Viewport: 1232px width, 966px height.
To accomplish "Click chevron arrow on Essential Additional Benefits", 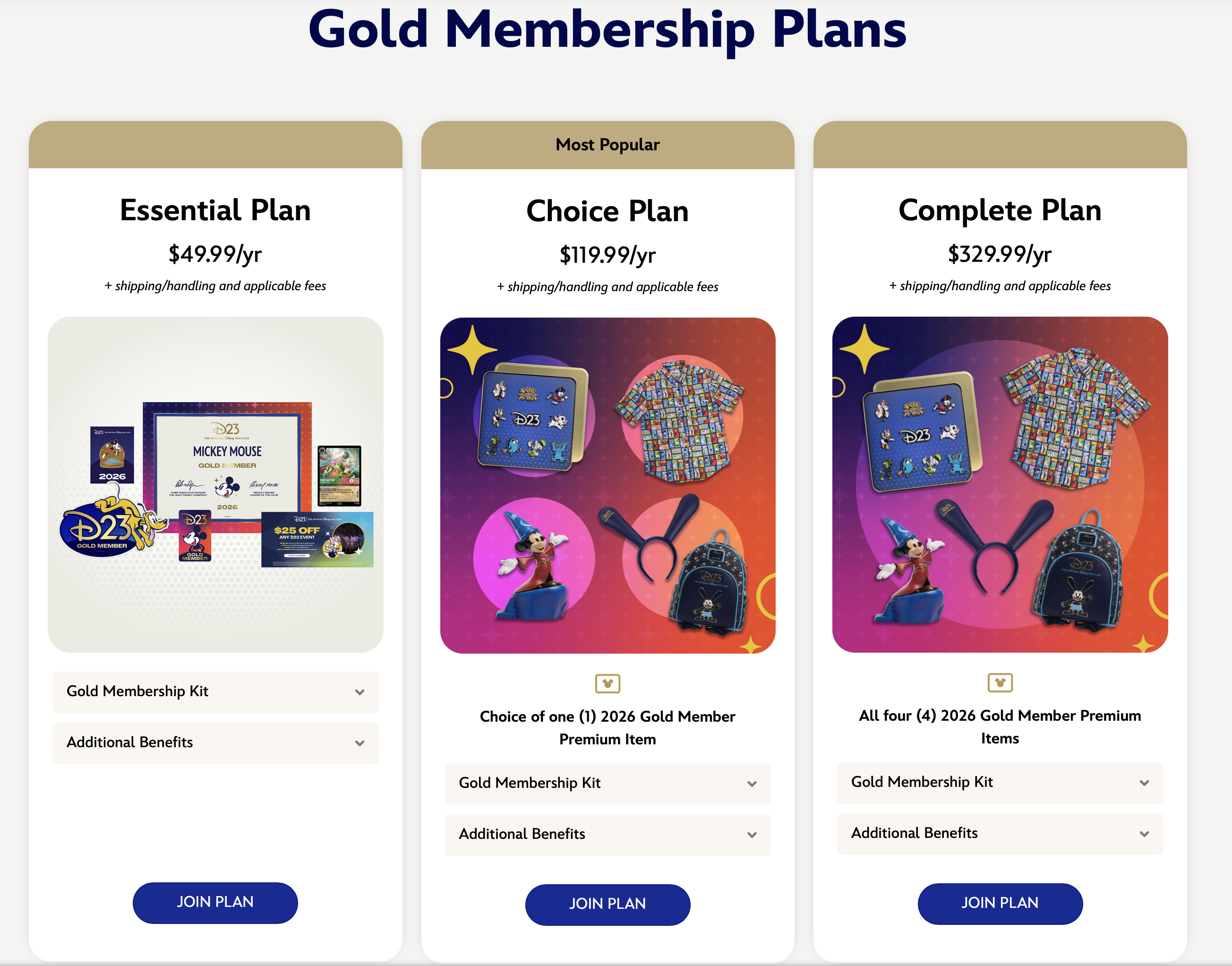I will coord(359,742).
